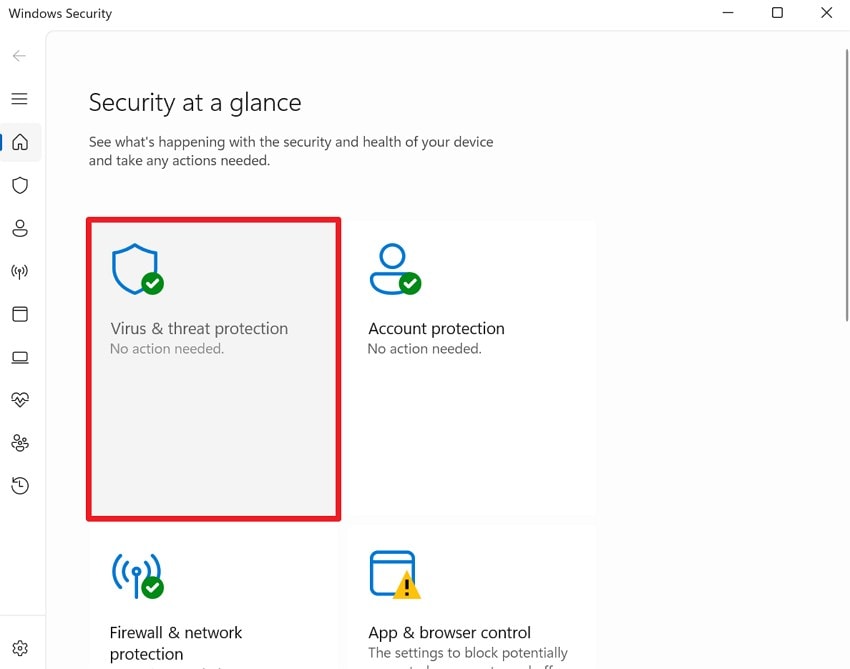Screen dimensions: 850x669
Task: Maximize the Windows Security window
Action: coord(777,13)
